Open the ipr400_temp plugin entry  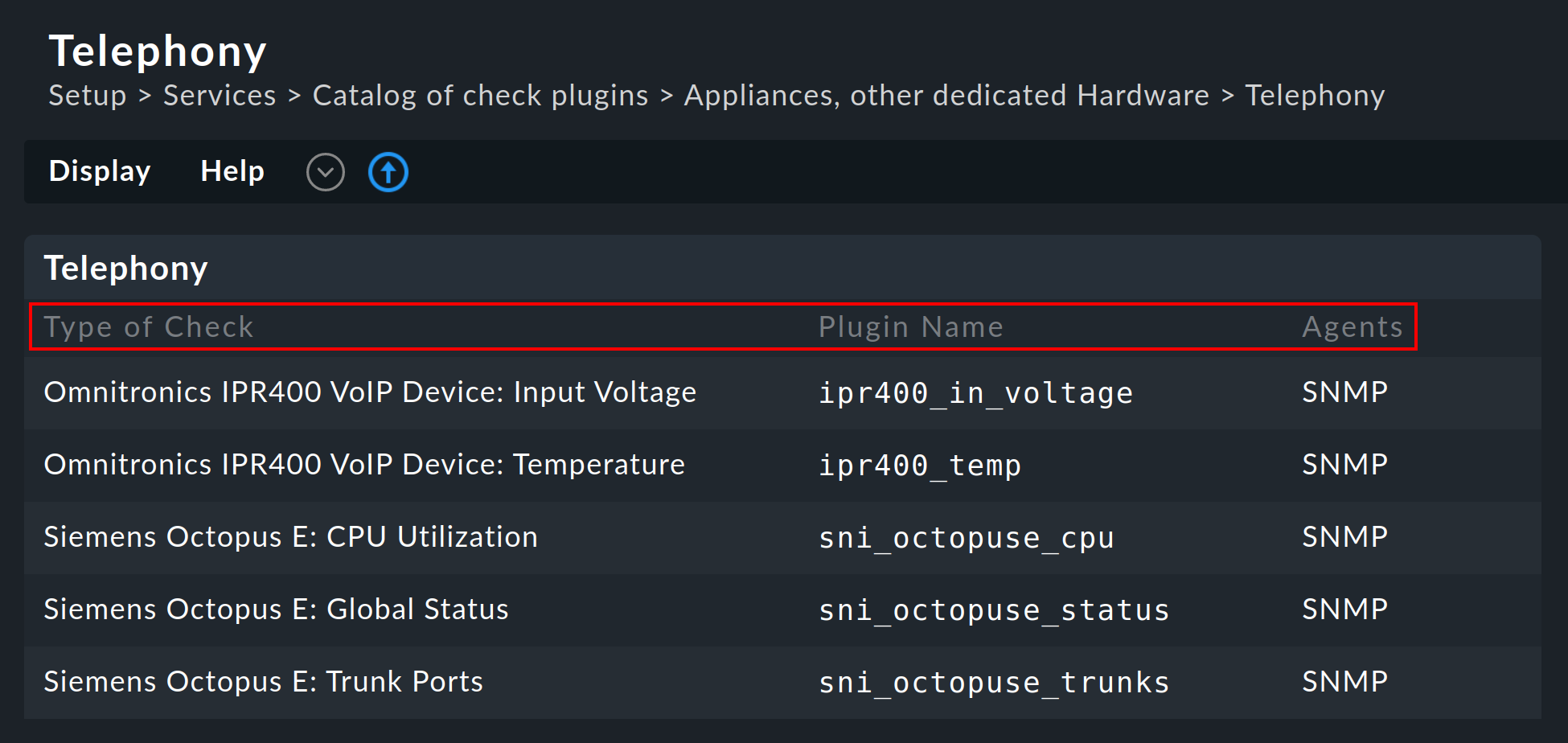pos(919,465)
